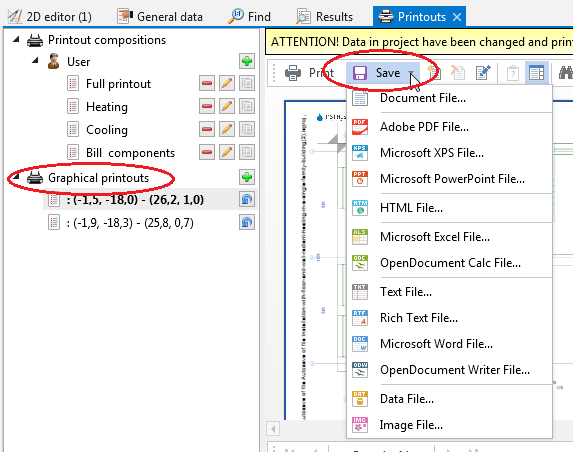The image size is (573, 452).
Task: Click the Print toolbar icon
Action: coord(293,73)
